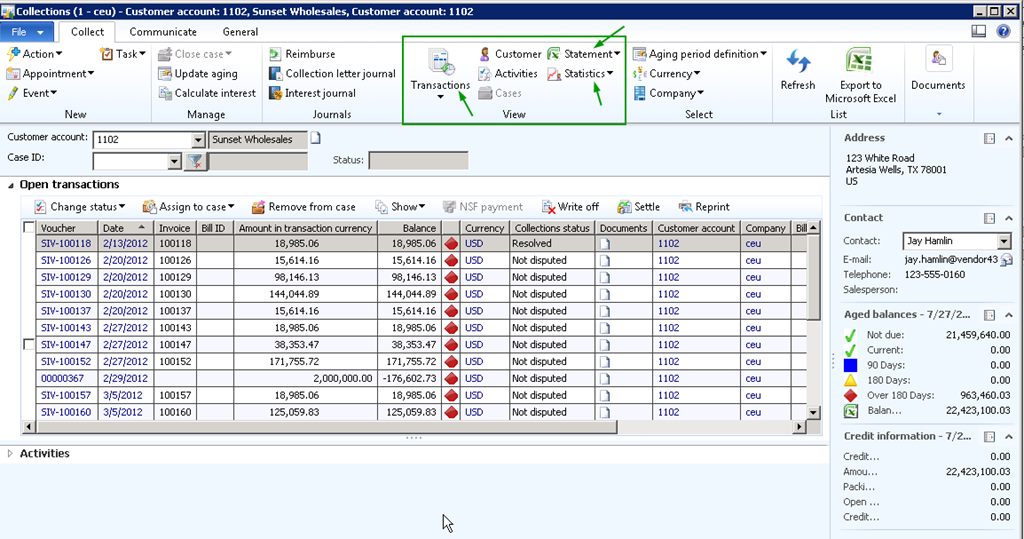
Task: Expand the Customer account dropdown
Action: (x=197, y=140)
